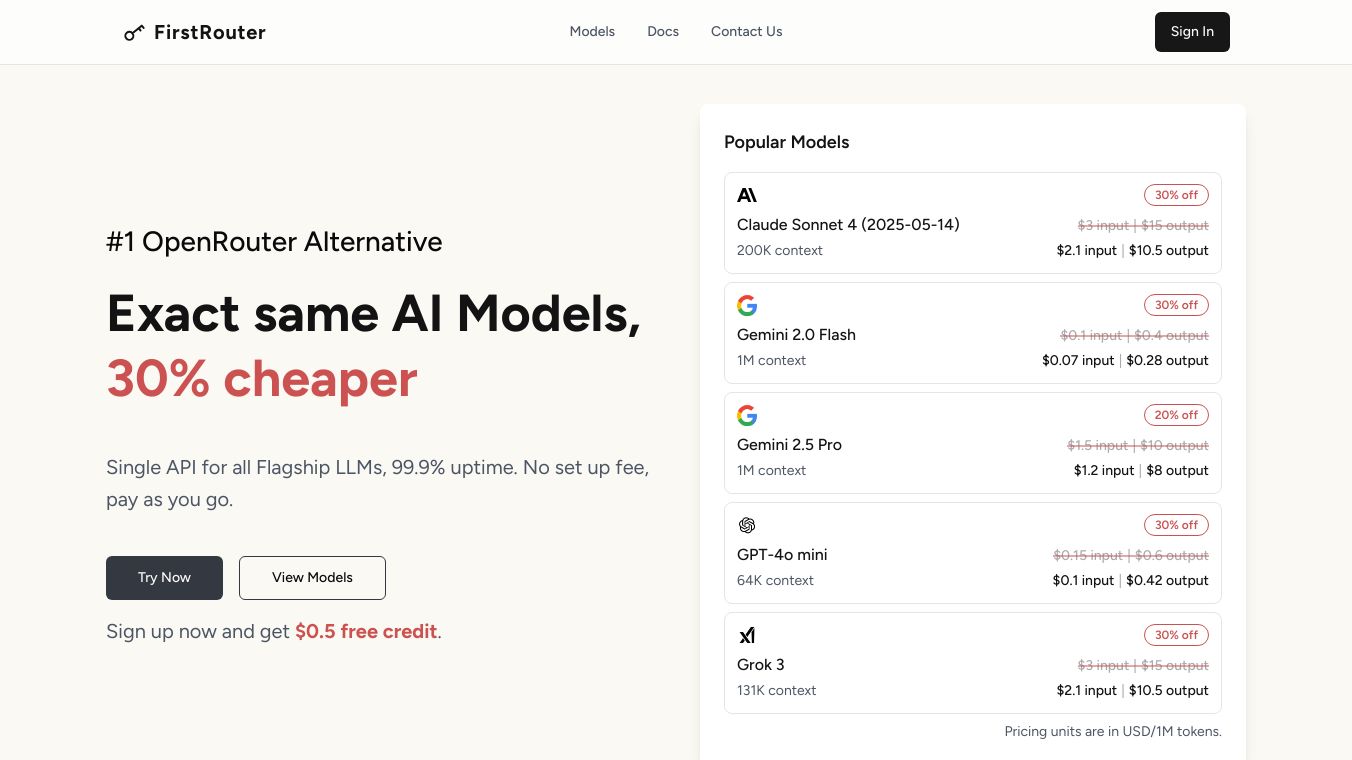Click the Try Now button
Screen dimensions: 1352x760
(164, 578)
